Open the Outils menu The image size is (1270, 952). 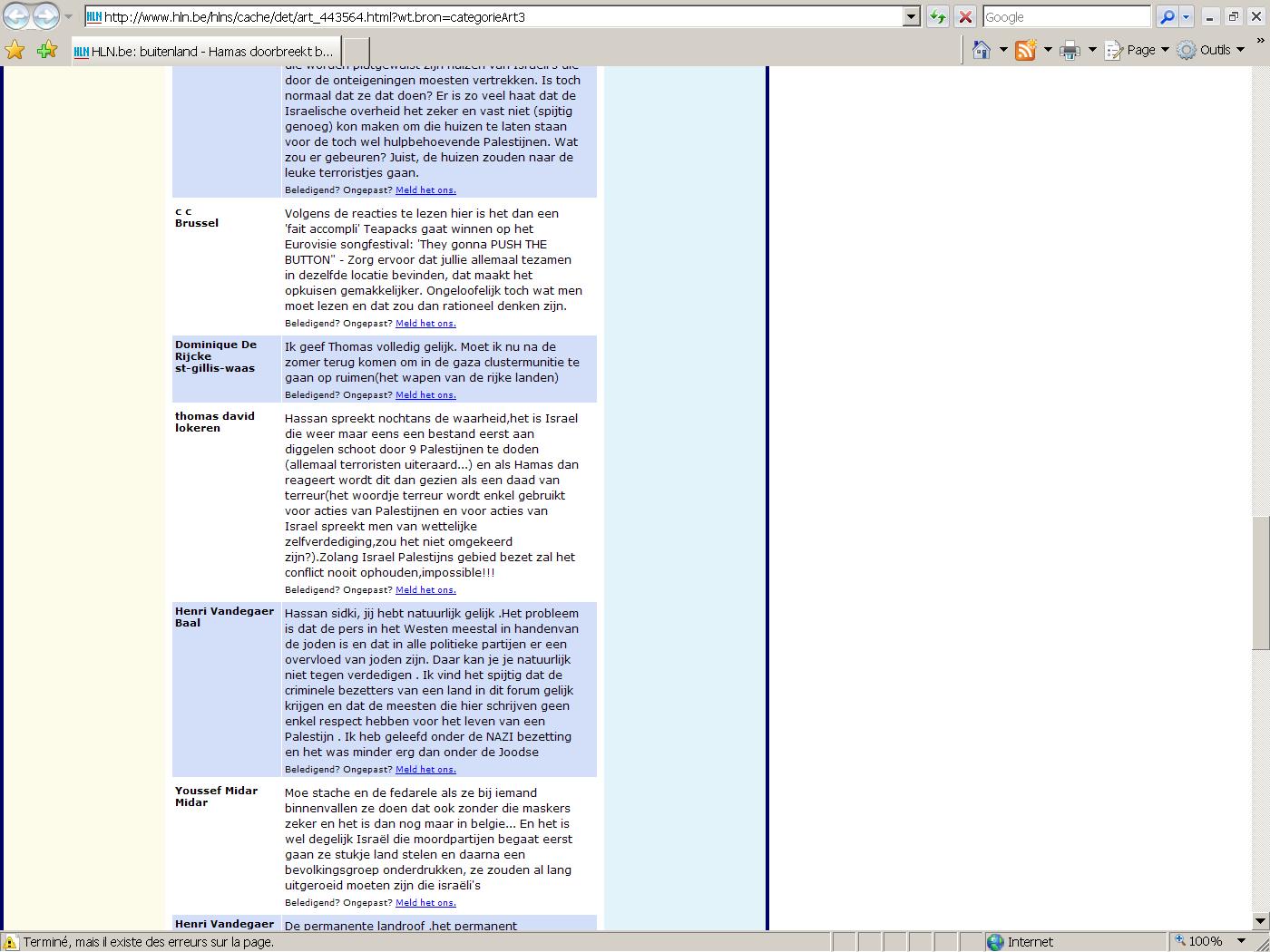pos(1211,50)
